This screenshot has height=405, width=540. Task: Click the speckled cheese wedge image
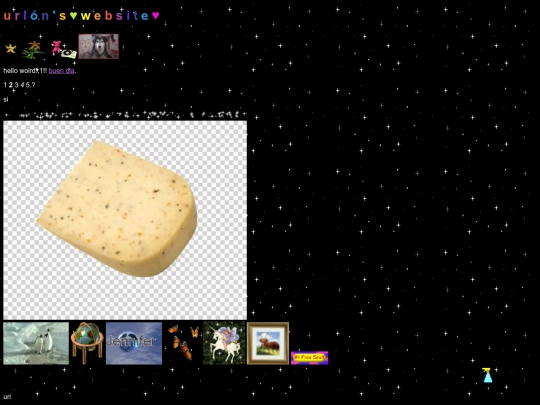[x=125, y=220]
